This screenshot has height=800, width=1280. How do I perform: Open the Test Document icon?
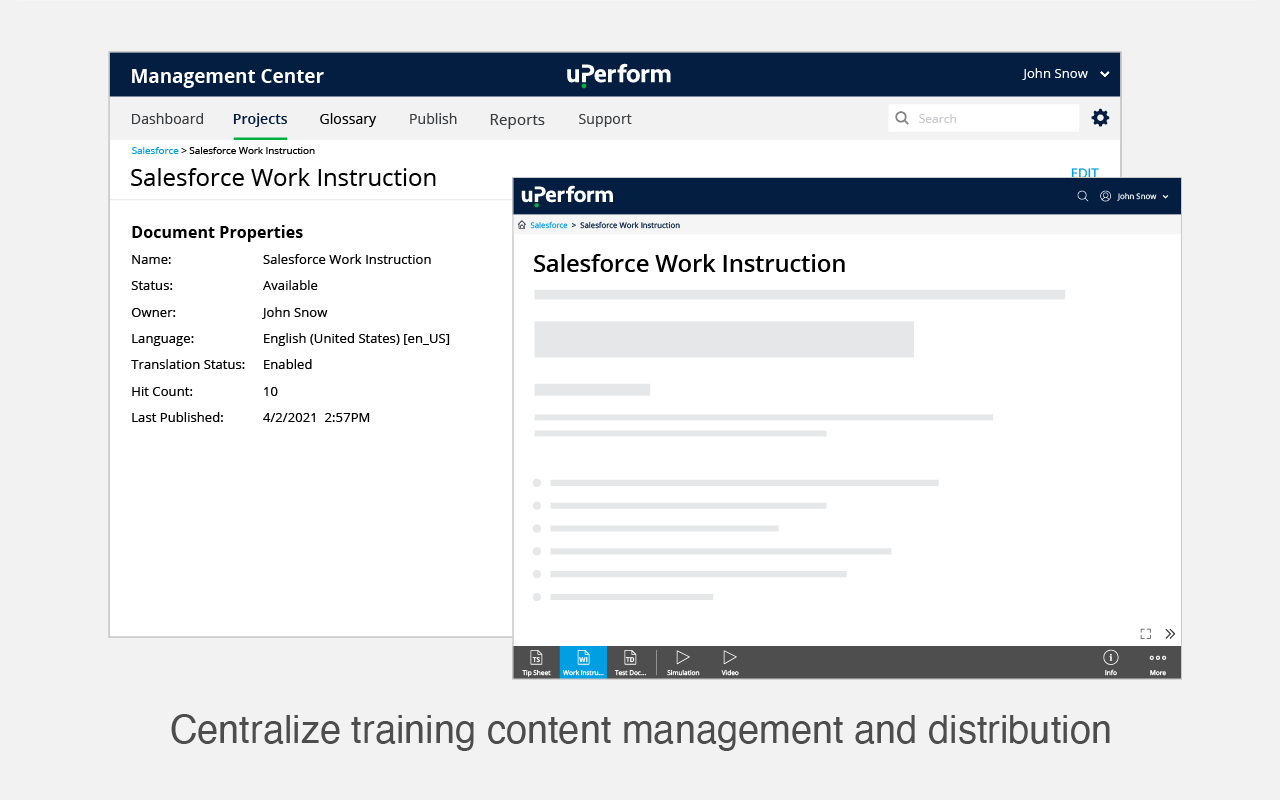coord(630,662)
